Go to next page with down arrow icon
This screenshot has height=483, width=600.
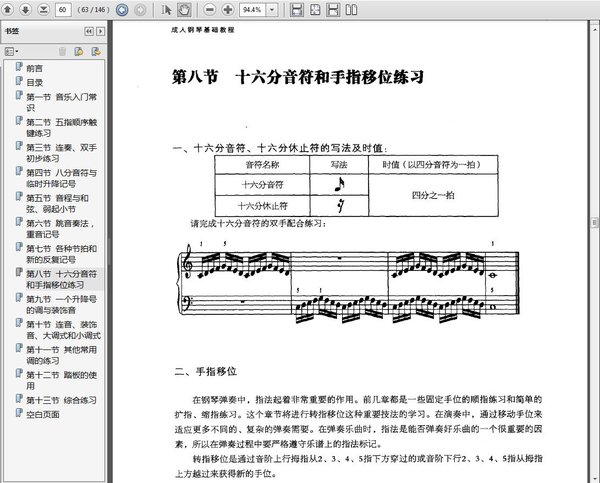click(x=25, y=9)
